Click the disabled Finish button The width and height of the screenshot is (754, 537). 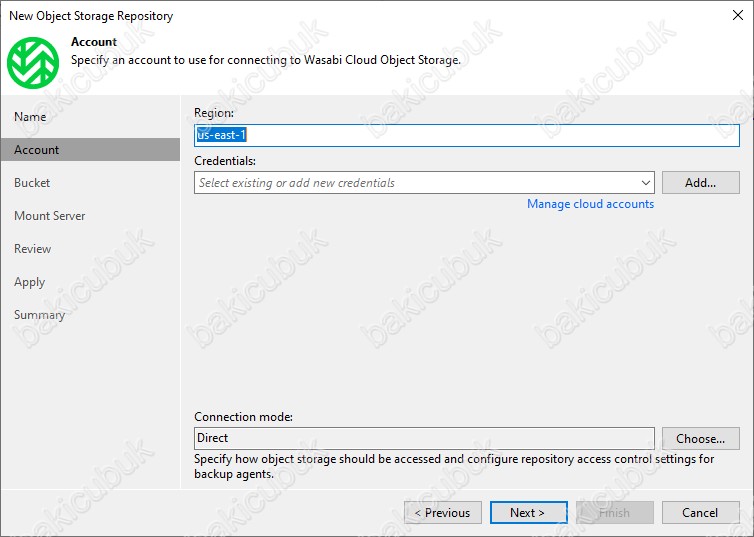click(x=615, y=512)
